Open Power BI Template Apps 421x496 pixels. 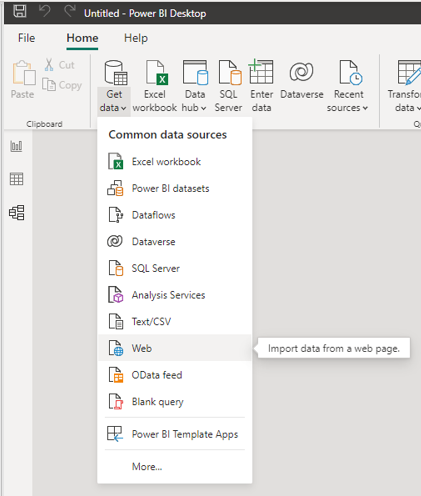point(174,434)
